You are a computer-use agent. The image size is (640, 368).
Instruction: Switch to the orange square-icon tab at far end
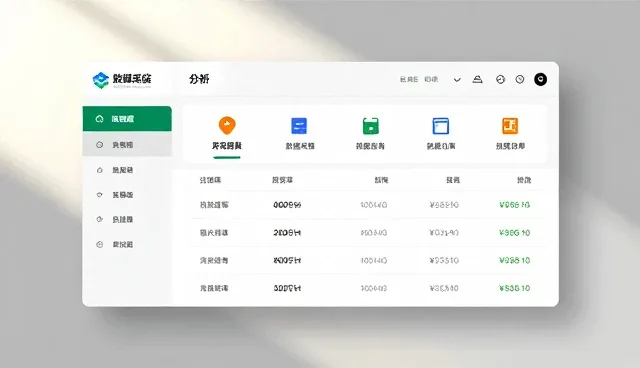coord(510,133)
